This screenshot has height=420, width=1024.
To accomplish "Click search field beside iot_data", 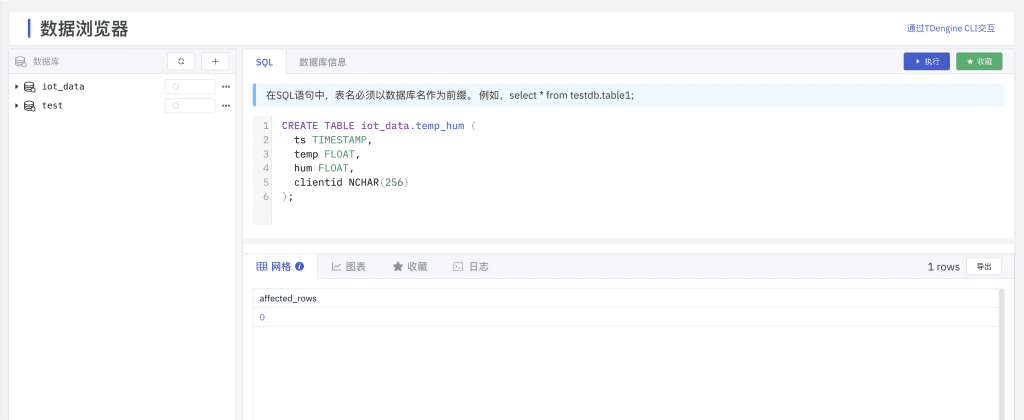I will pos(190,87).
